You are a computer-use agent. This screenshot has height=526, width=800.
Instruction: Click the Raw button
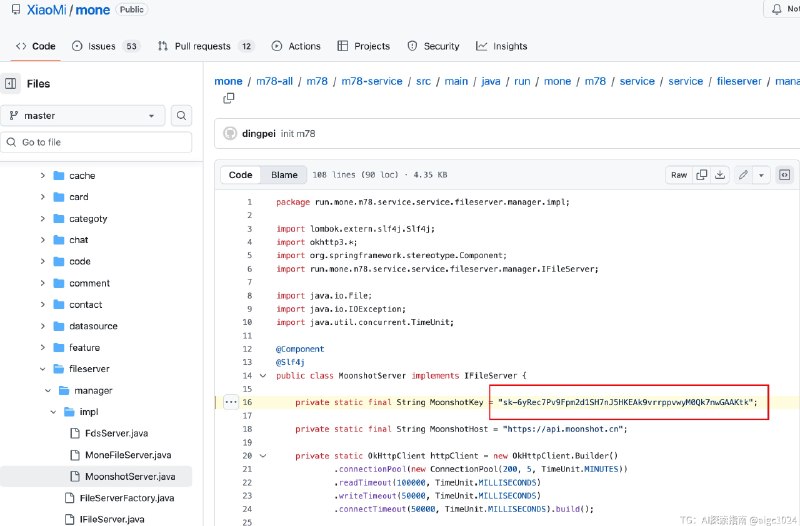(679, 175)
